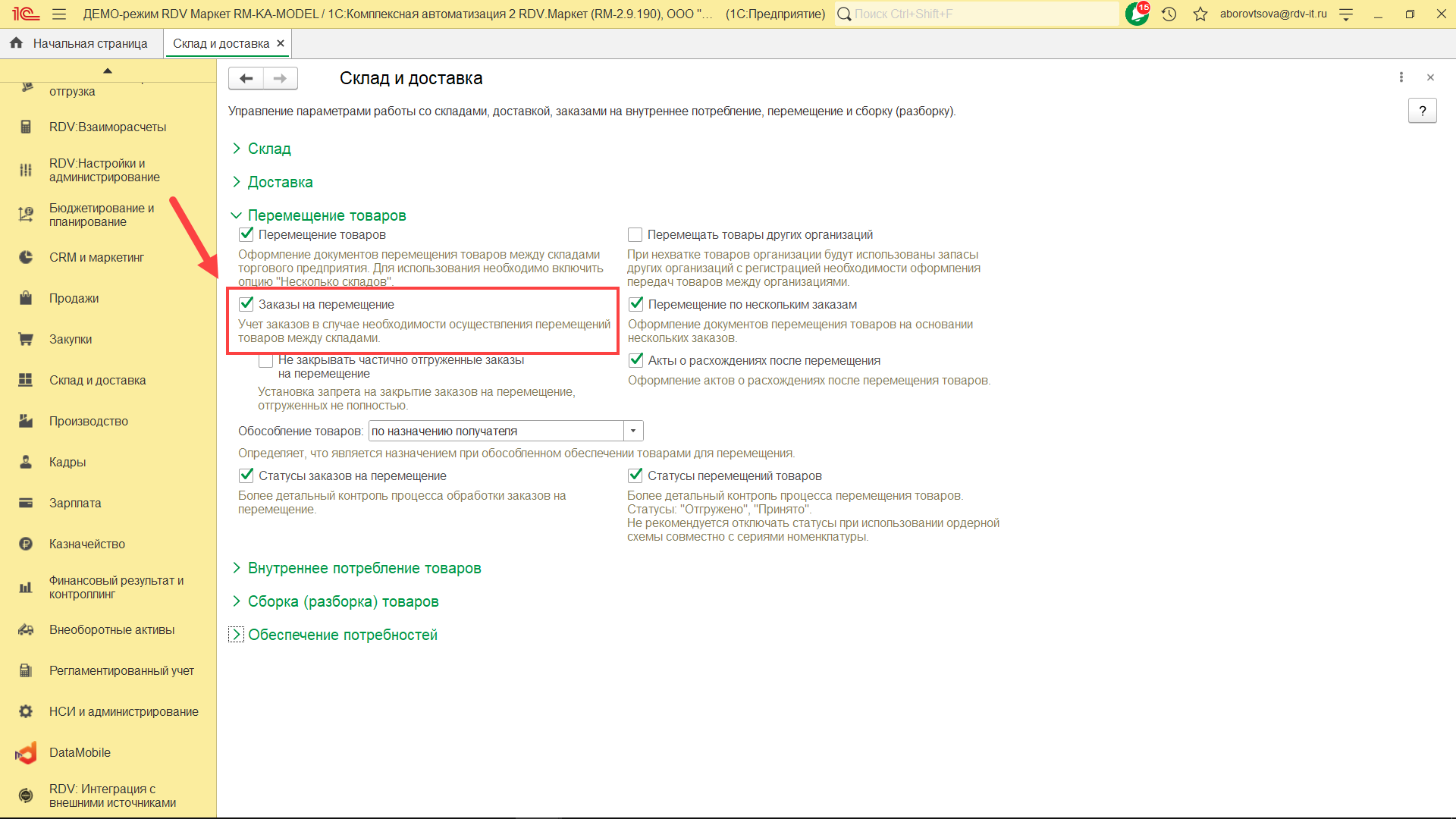Open the history clock icon

(1169, 14)
